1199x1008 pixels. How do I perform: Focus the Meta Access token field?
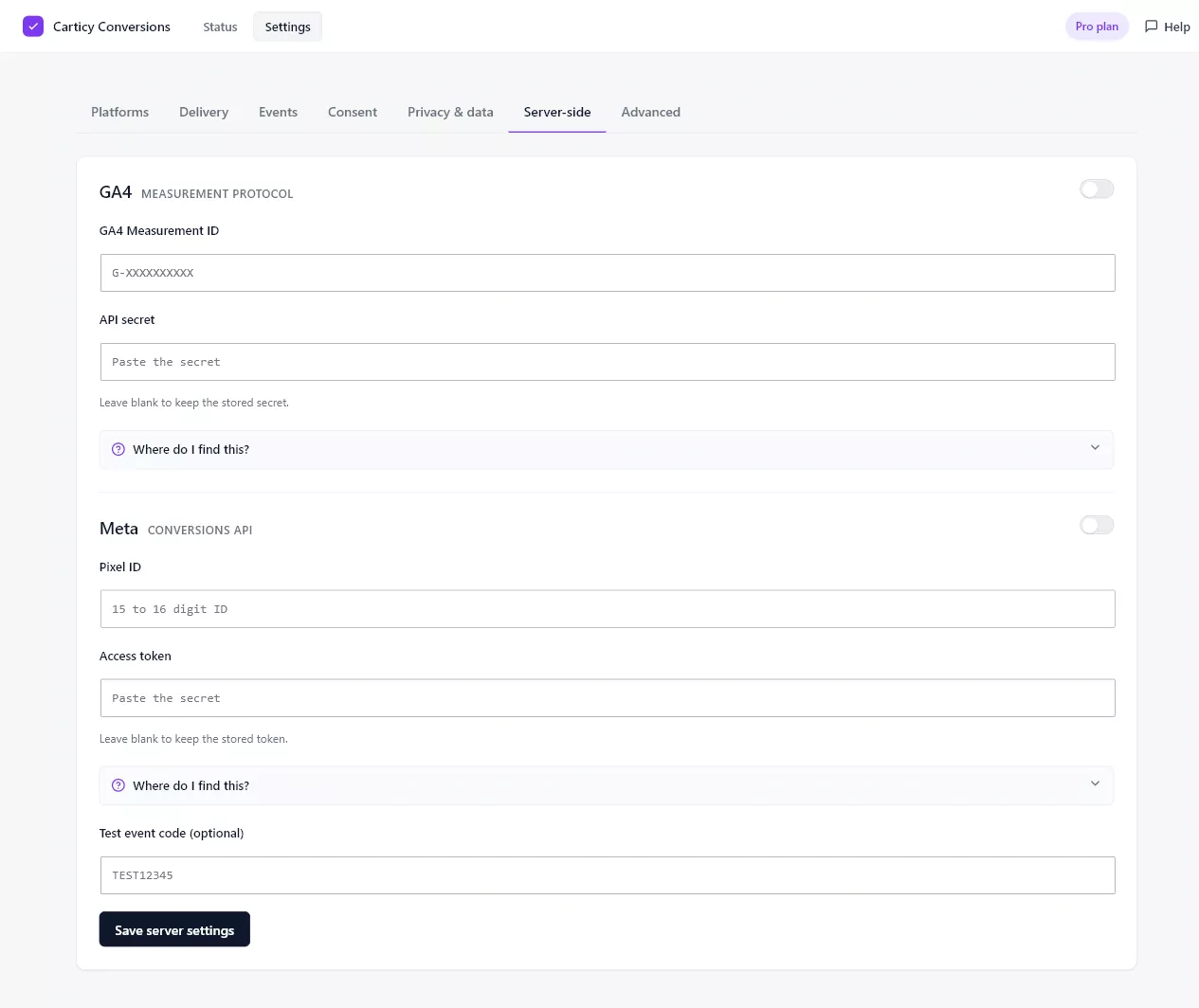608,698
